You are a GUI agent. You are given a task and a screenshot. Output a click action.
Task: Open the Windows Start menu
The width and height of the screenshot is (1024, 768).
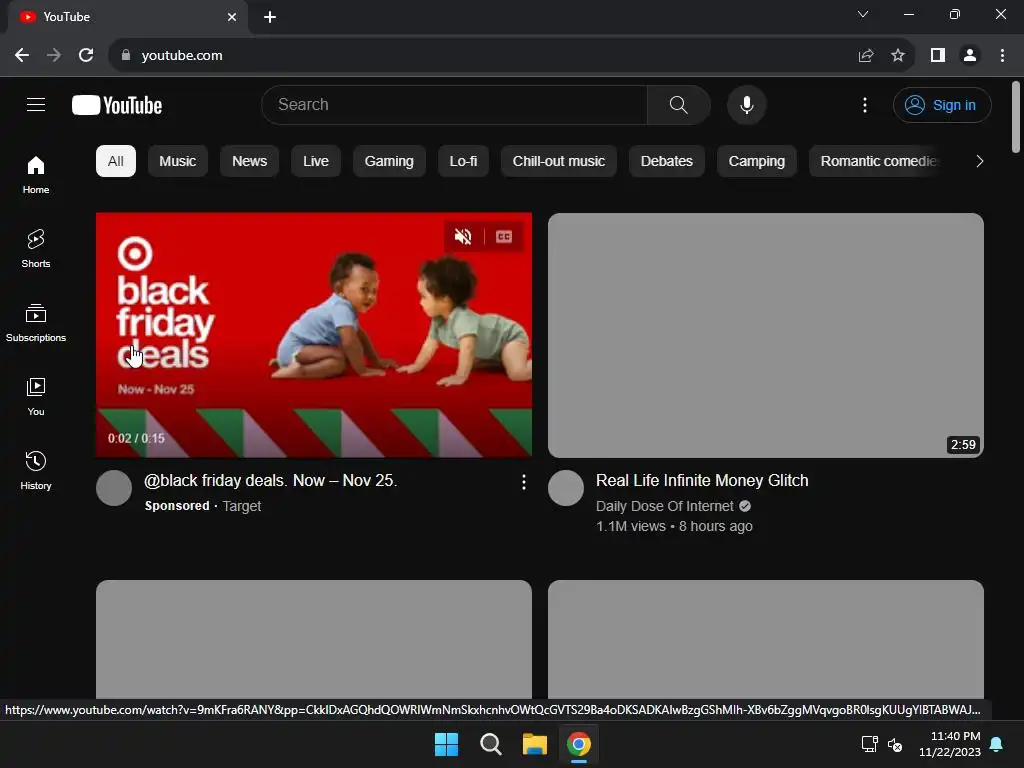[447, 744]
